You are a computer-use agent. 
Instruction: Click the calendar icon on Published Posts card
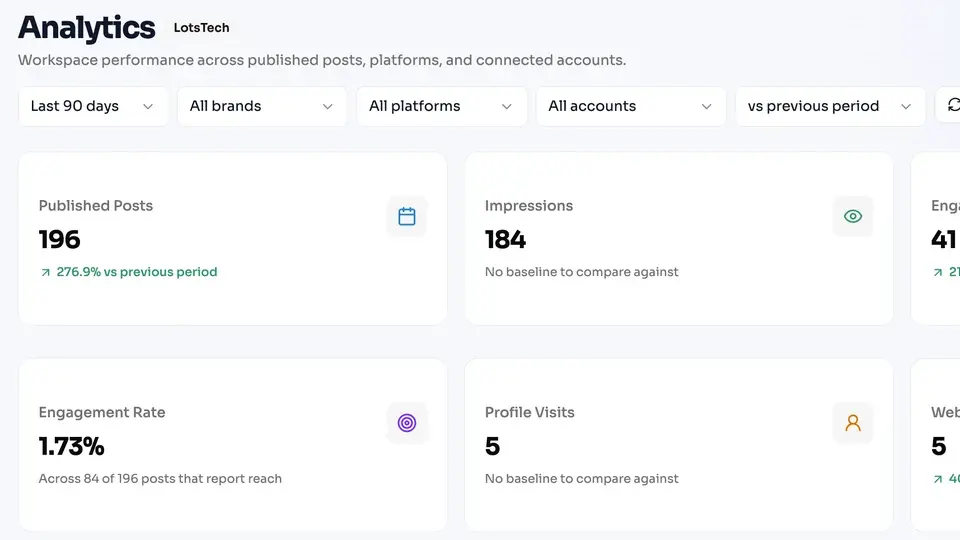[407, 216]
